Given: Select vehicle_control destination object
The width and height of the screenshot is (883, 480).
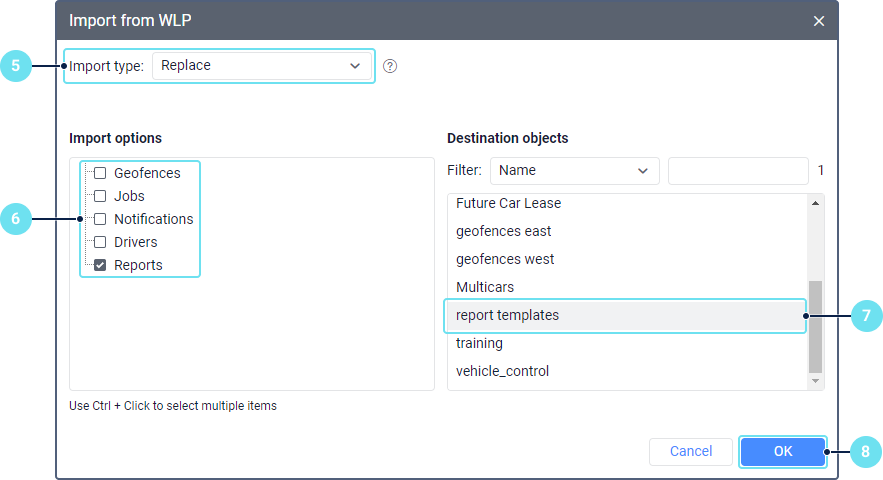Looking at the screenshot, I should [x=502, y=371].
